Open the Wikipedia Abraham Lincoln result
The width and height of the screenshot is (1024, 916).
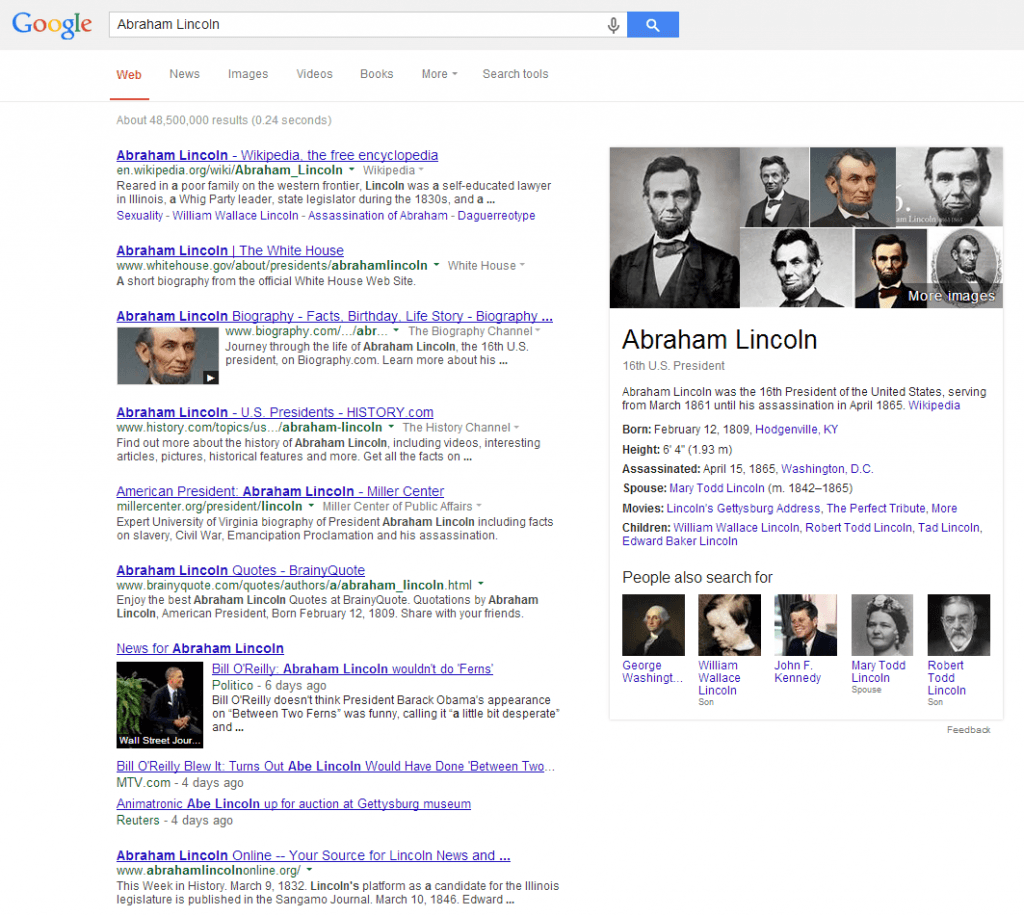coord(277,155)
